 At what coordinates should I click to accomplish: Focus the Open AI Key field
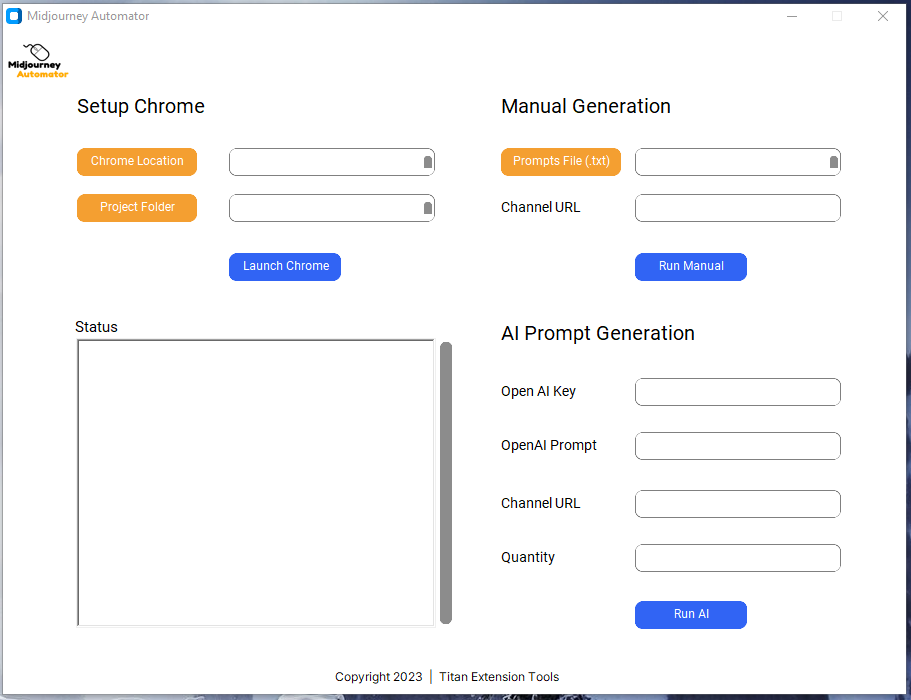(738, 392)
